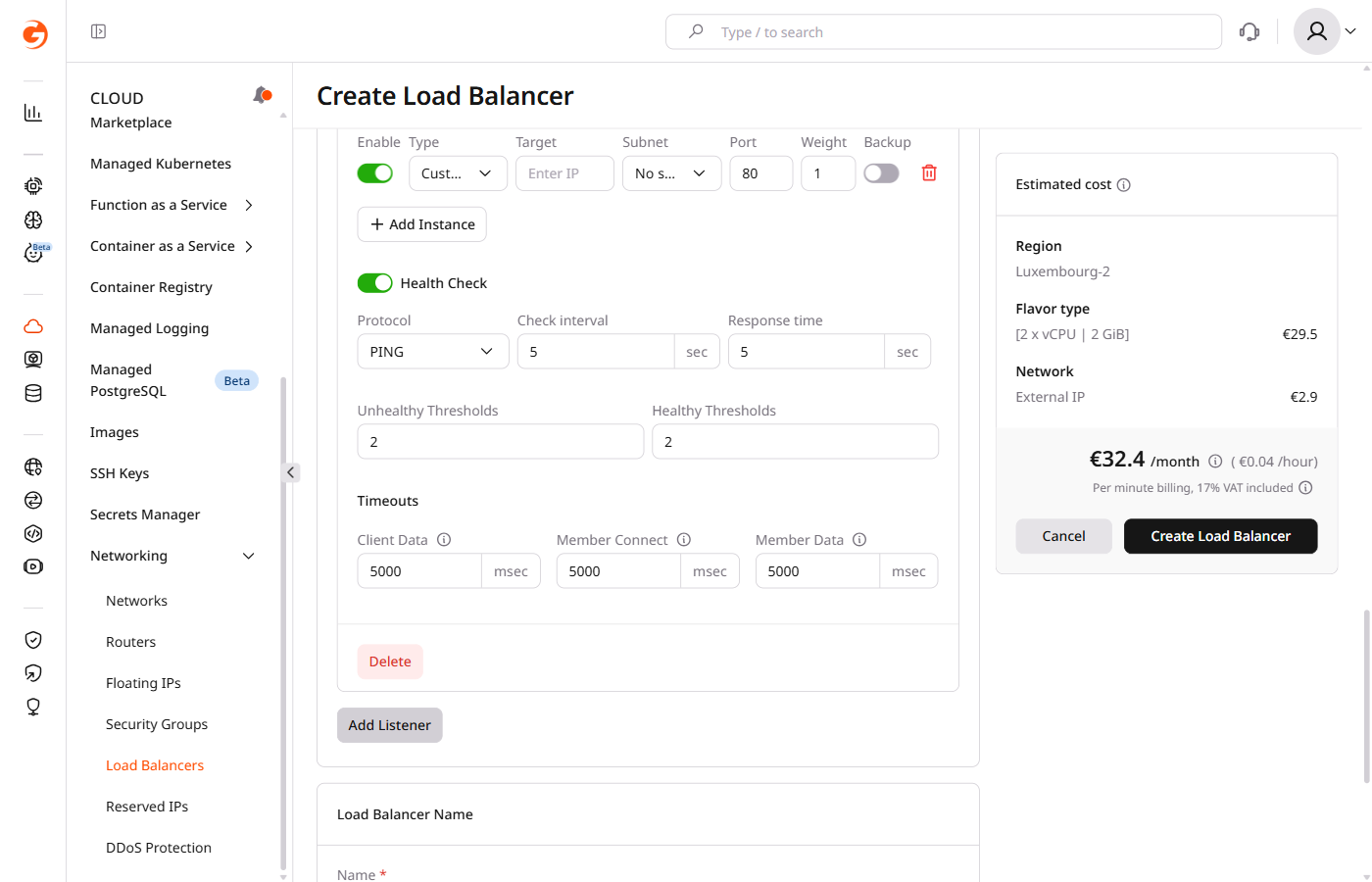This screenshot has height=882, width=1372.
Task: Collapse the Networking section
Action: tap(249, 556)
